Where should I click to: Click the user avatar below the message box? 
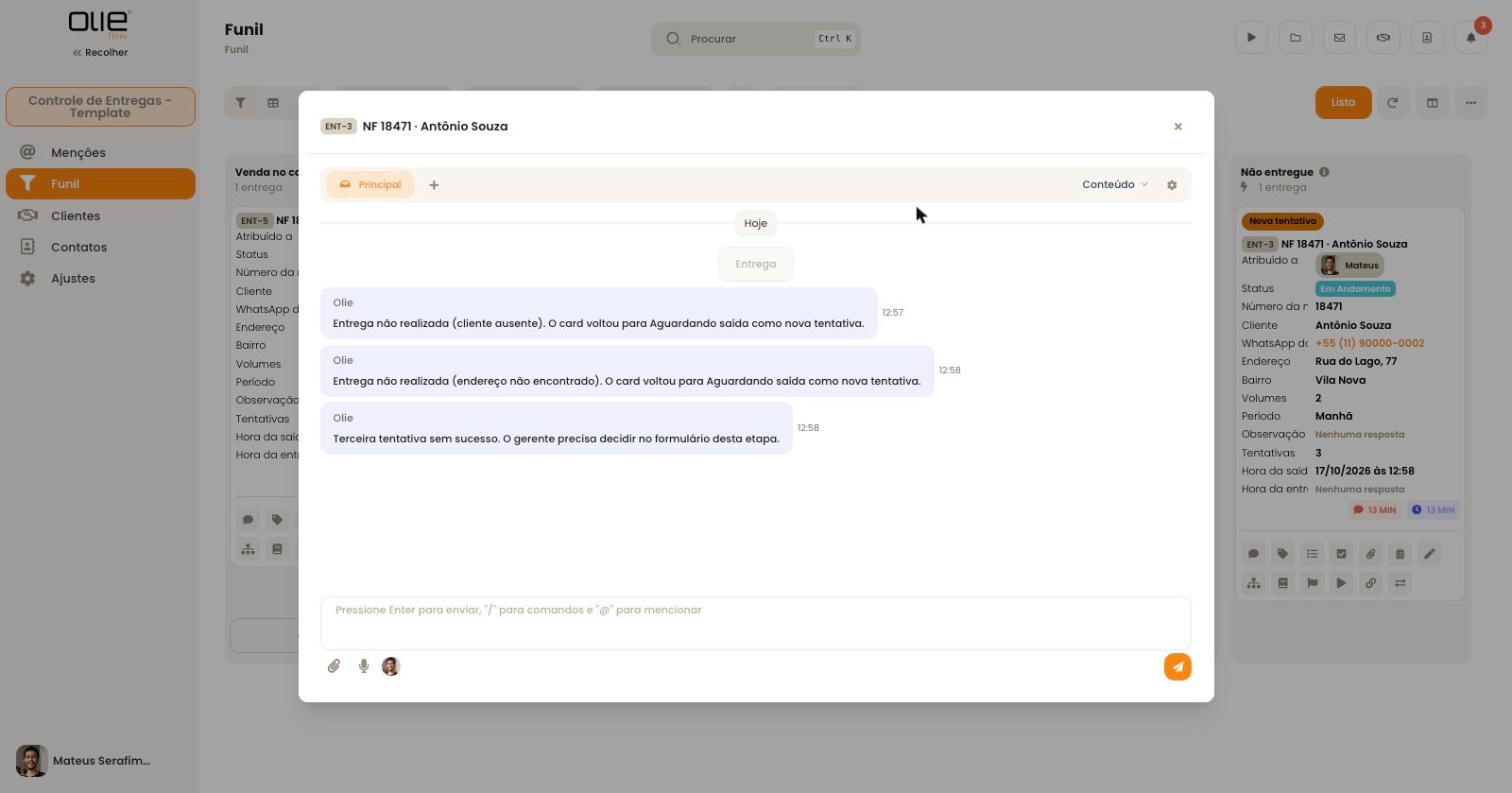391,666
